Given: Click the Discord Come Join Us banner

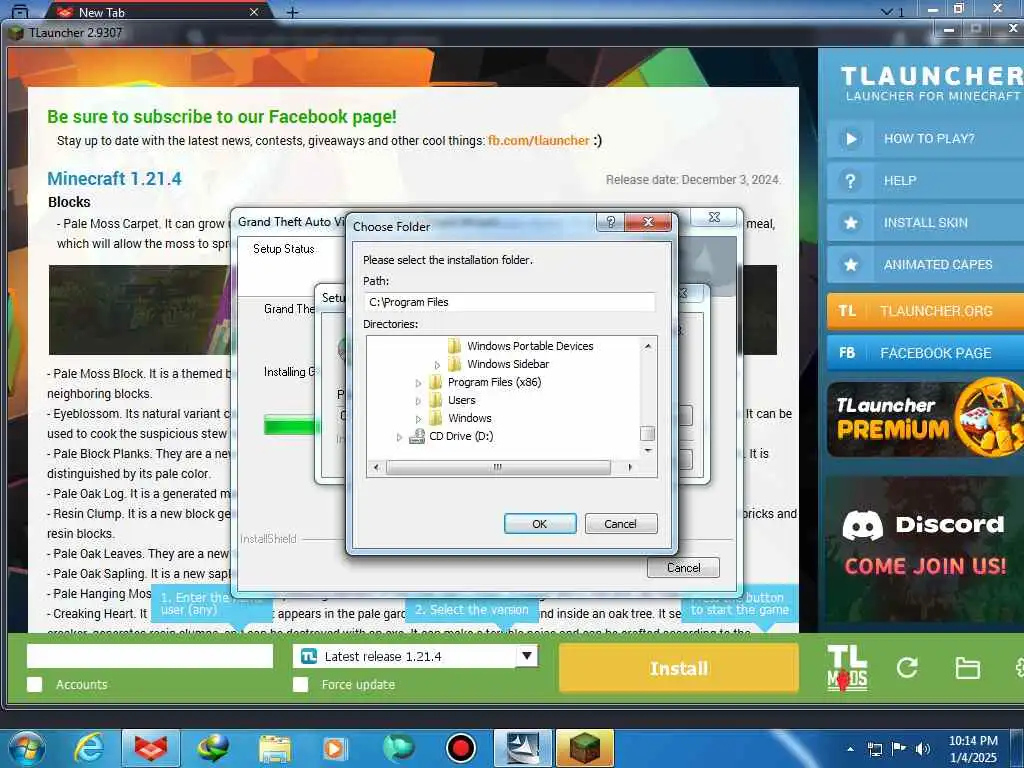Looking at the screenshot, I should (x=924, y=549).
